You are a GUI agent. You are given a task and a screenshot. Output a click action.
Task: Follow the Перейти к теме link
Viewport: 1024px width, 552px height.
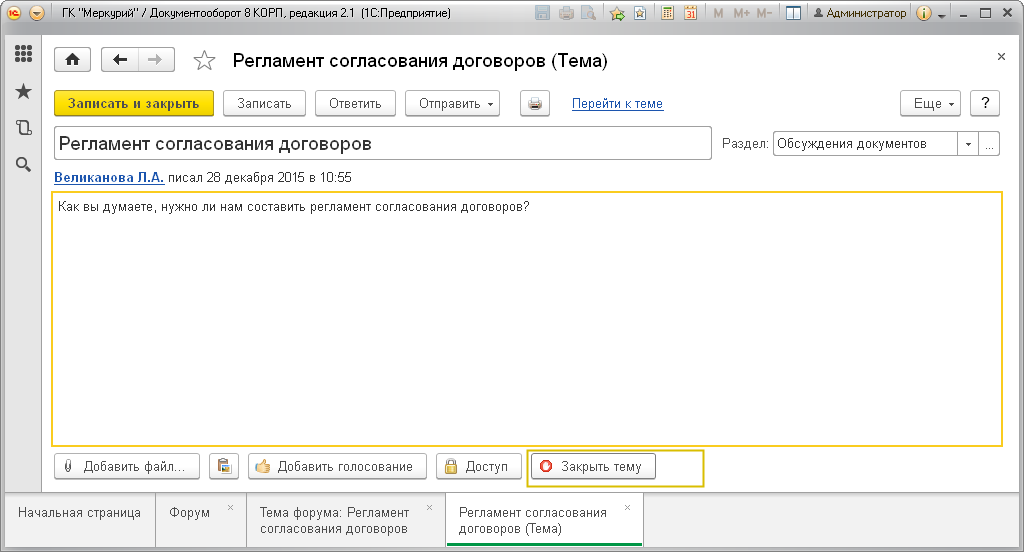[x=617, y=103]
